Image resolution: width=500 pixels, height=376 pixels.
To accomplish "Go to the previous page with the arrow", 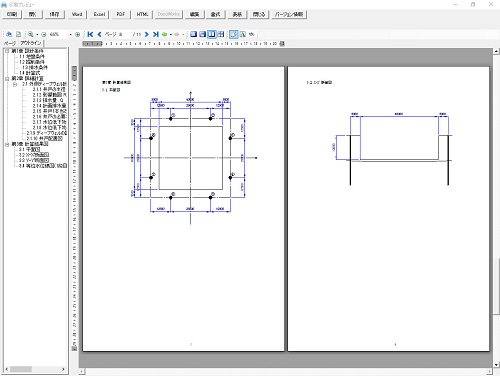I will [x=99, y=34].
